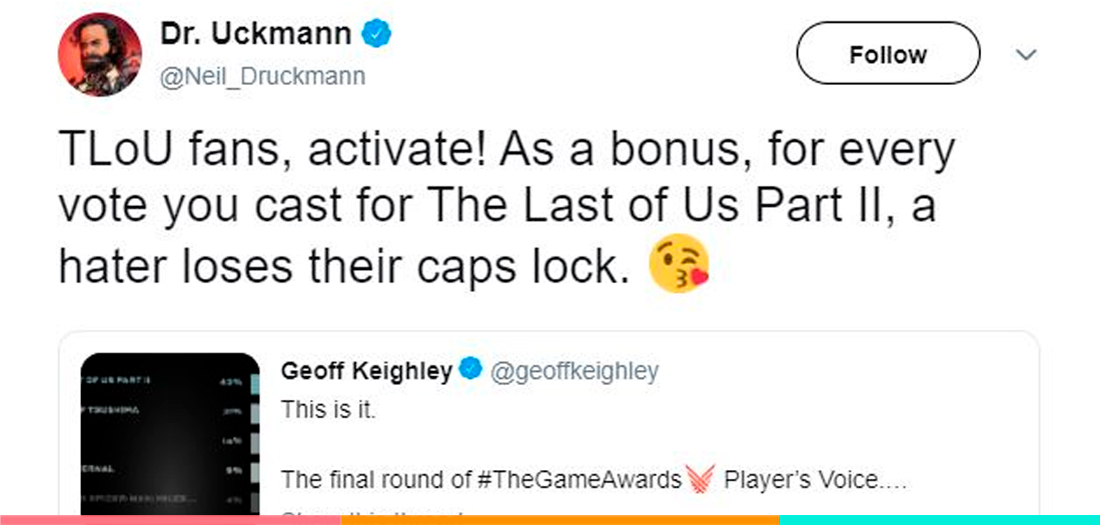Click the "This is it." quoted tweet line

coord(328,411)
